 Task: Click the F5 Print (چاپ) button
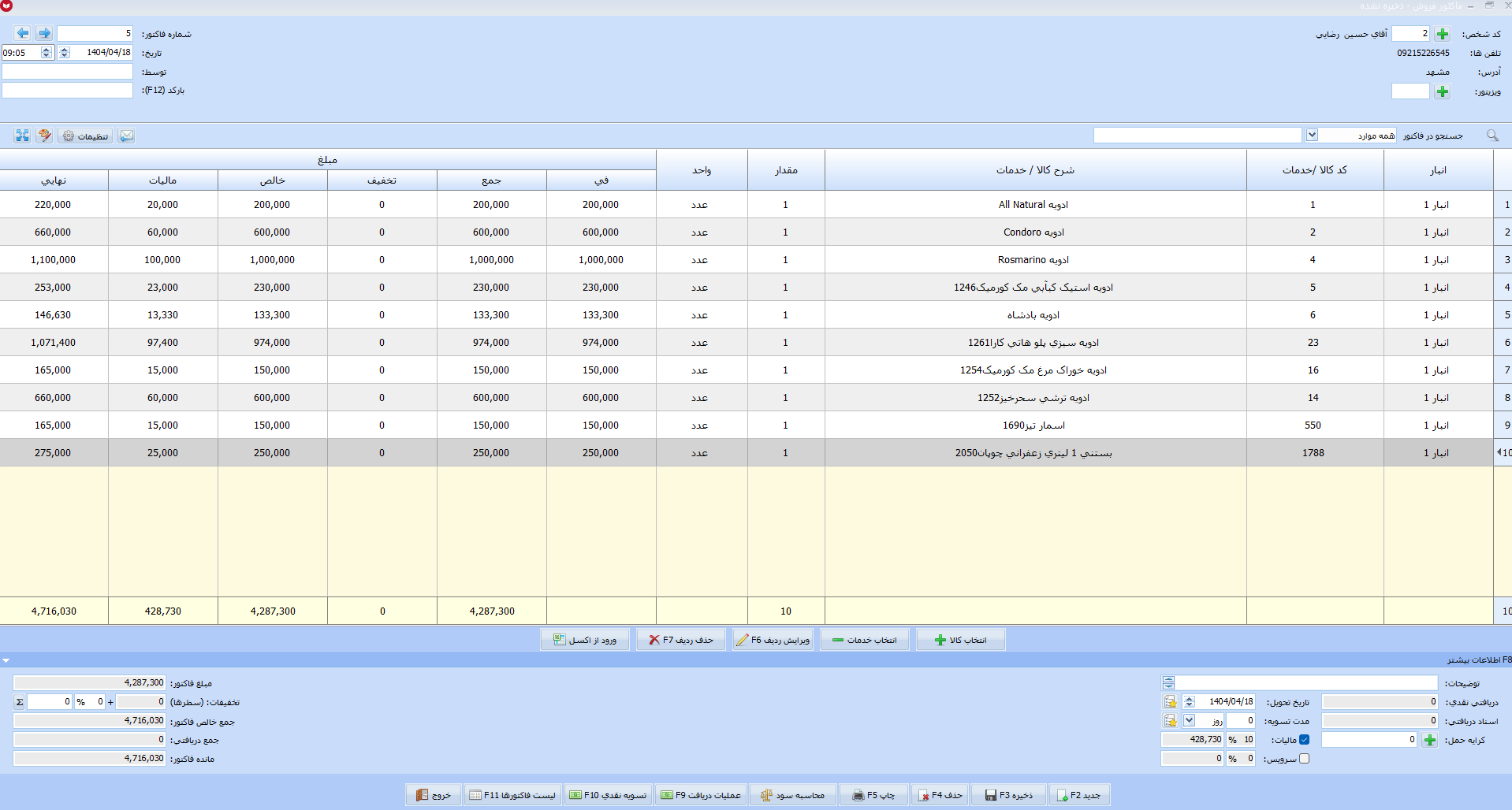pos(873,795)
